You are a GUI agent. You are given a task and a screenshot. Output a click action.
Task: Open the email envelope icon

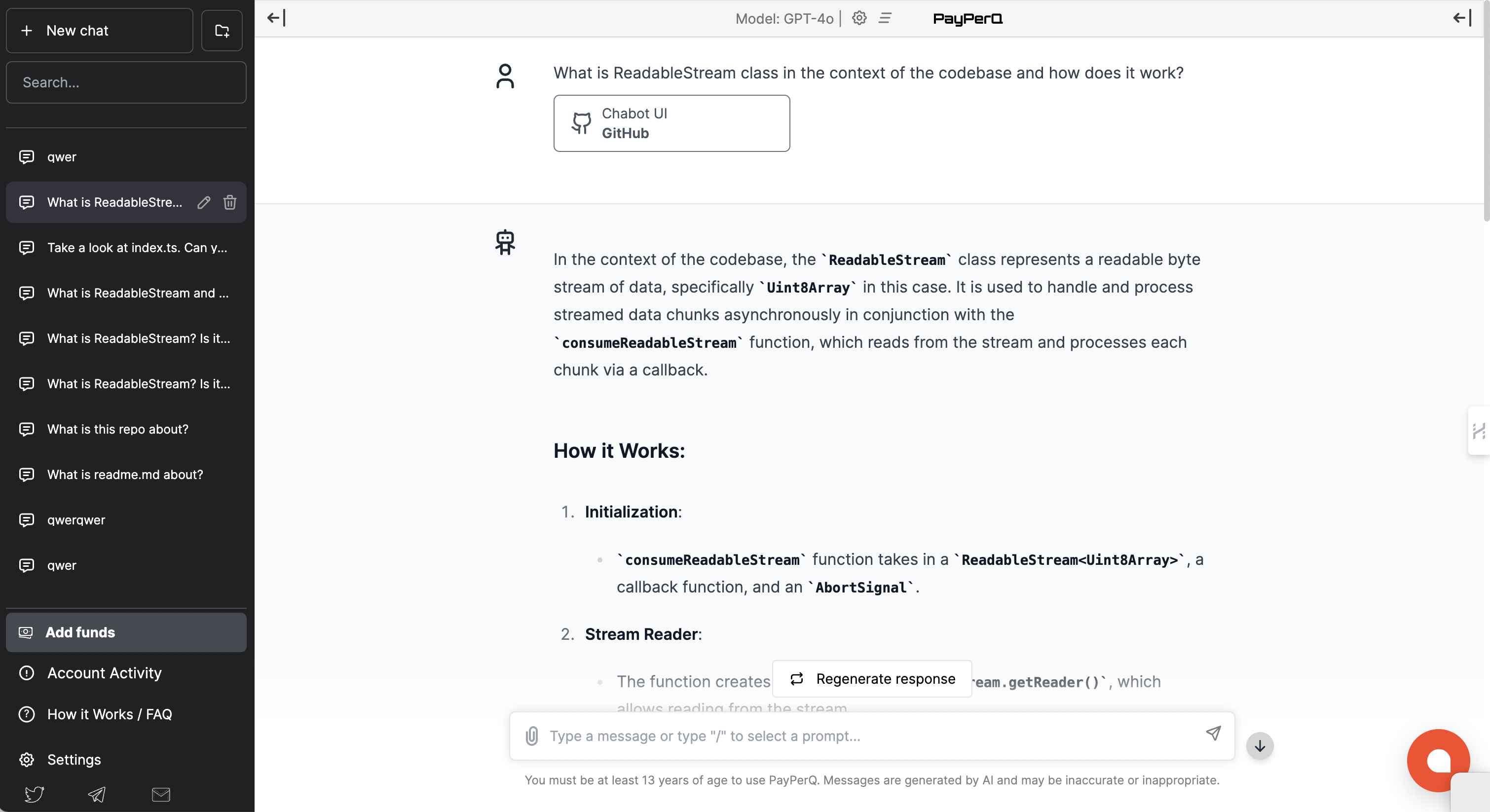pyautogui.click(x=161, y=794)
